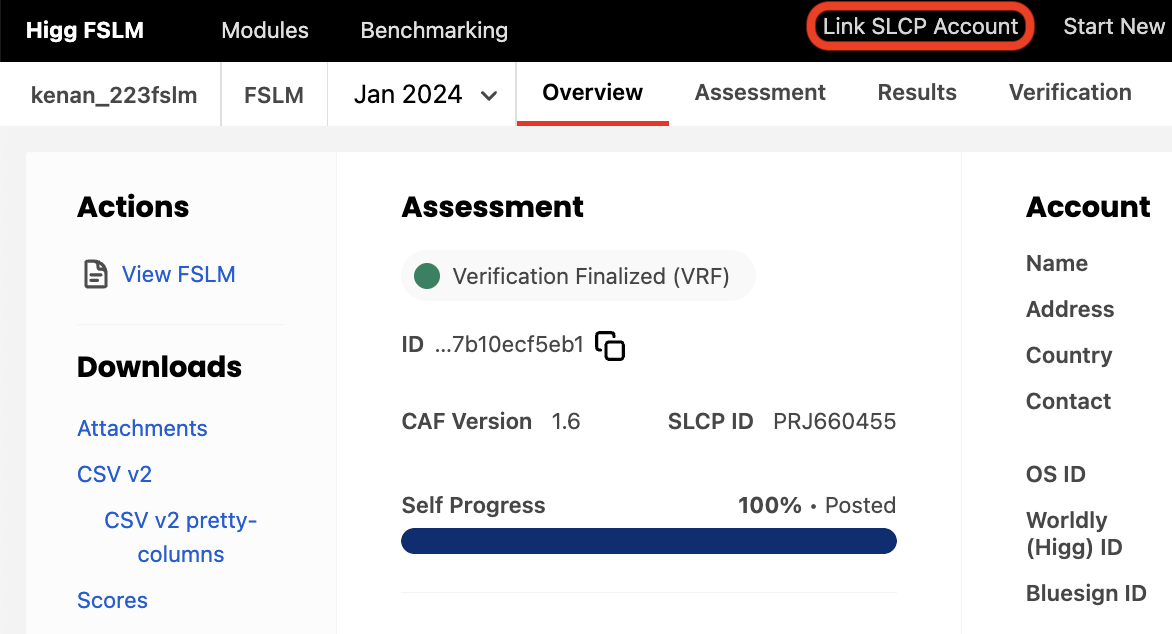Click the Self Progress bar
Image resolution: width=1172 pixels, height=634 pixels.
(649, 541)
